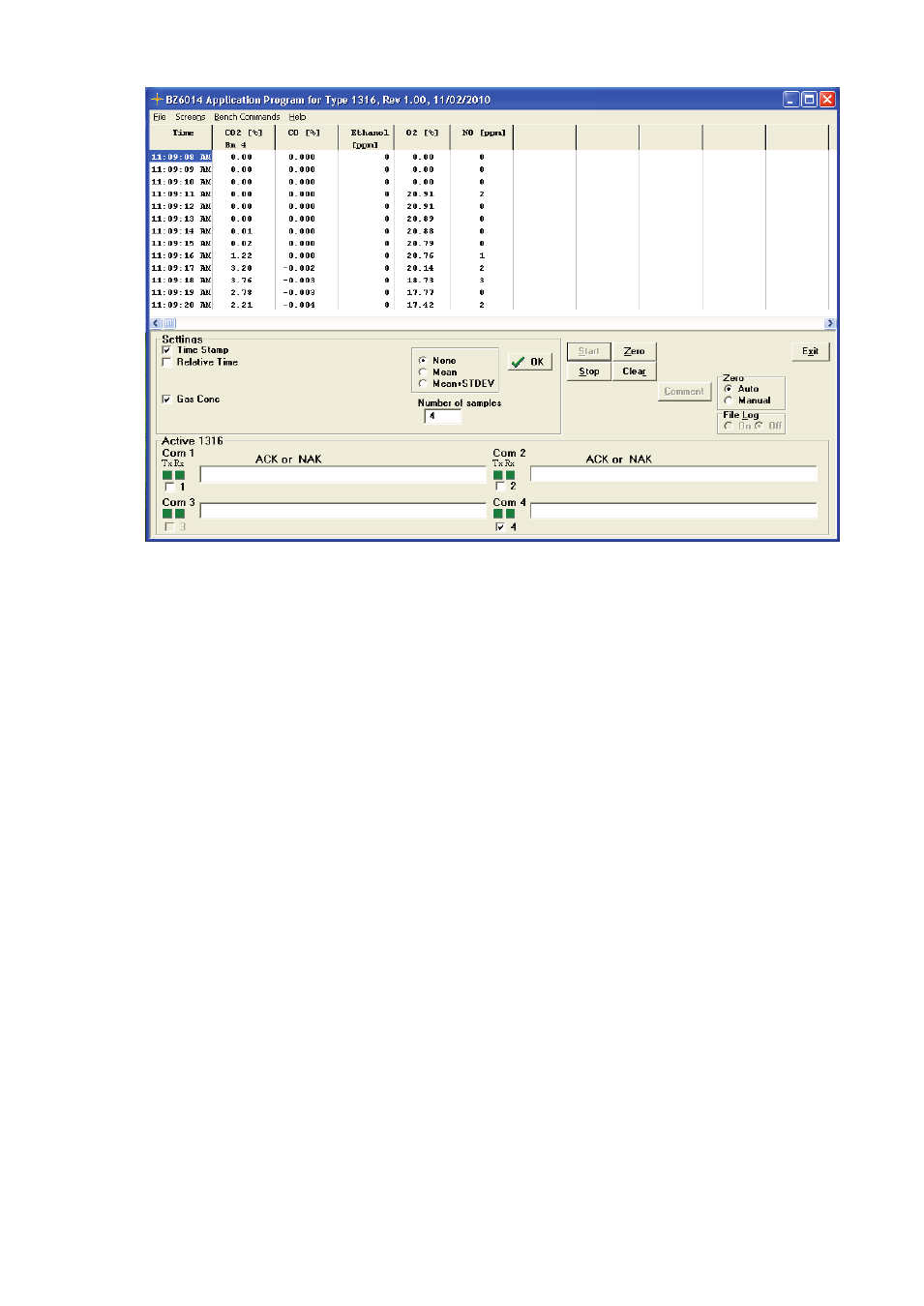
Task: Click the Com 3 Tx indicator light
Action: [x=167, y=514]
